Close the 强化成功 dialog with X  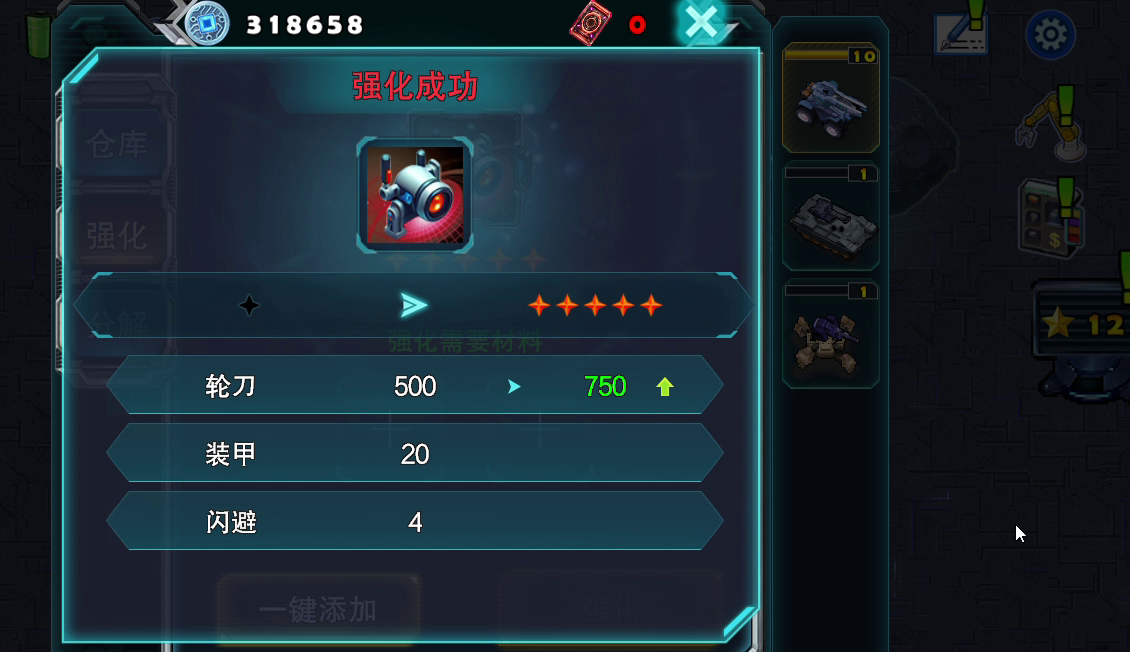pos(701,22)
